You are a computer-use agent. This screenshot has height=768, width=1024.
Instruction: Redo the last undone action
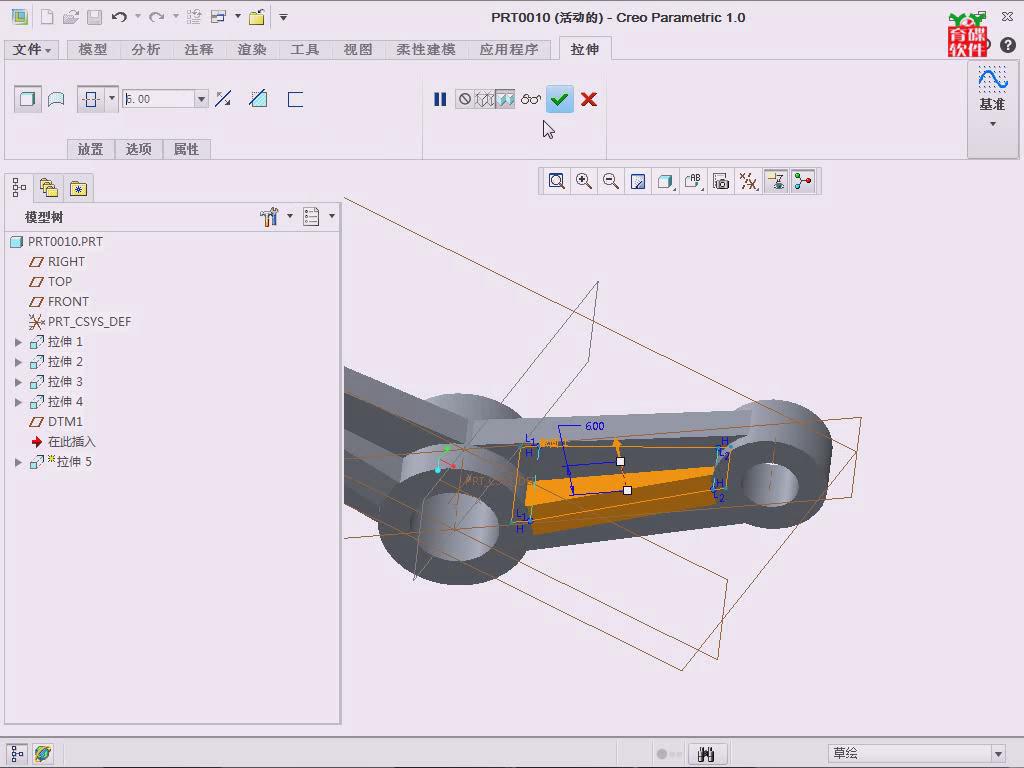pos(157,17)
